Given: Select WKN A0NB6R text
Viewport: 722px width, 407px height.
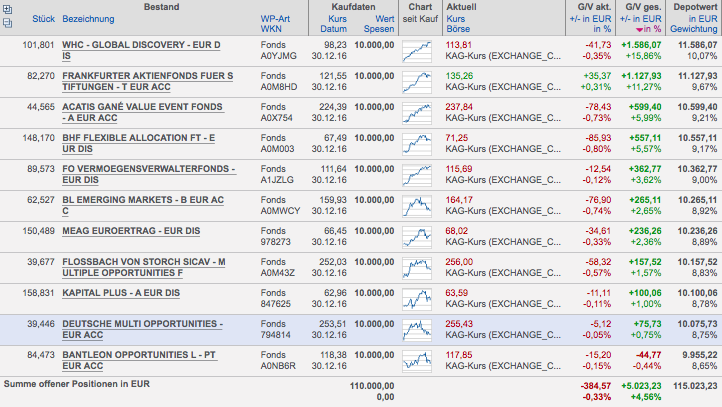Looking at the screenshot, I should (x=278, y=366).
